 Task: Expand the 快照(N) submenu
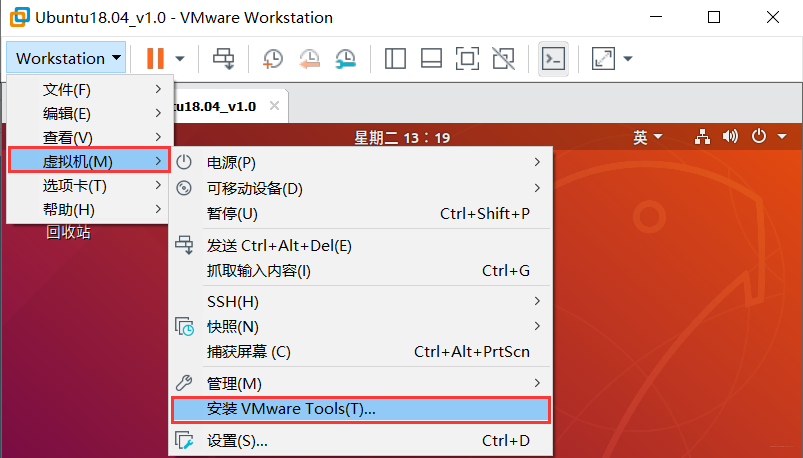pos(361,326)
